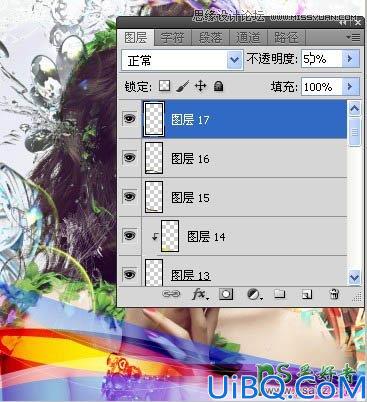Create a new layer
367x402 pixels.
coord(307,294)
